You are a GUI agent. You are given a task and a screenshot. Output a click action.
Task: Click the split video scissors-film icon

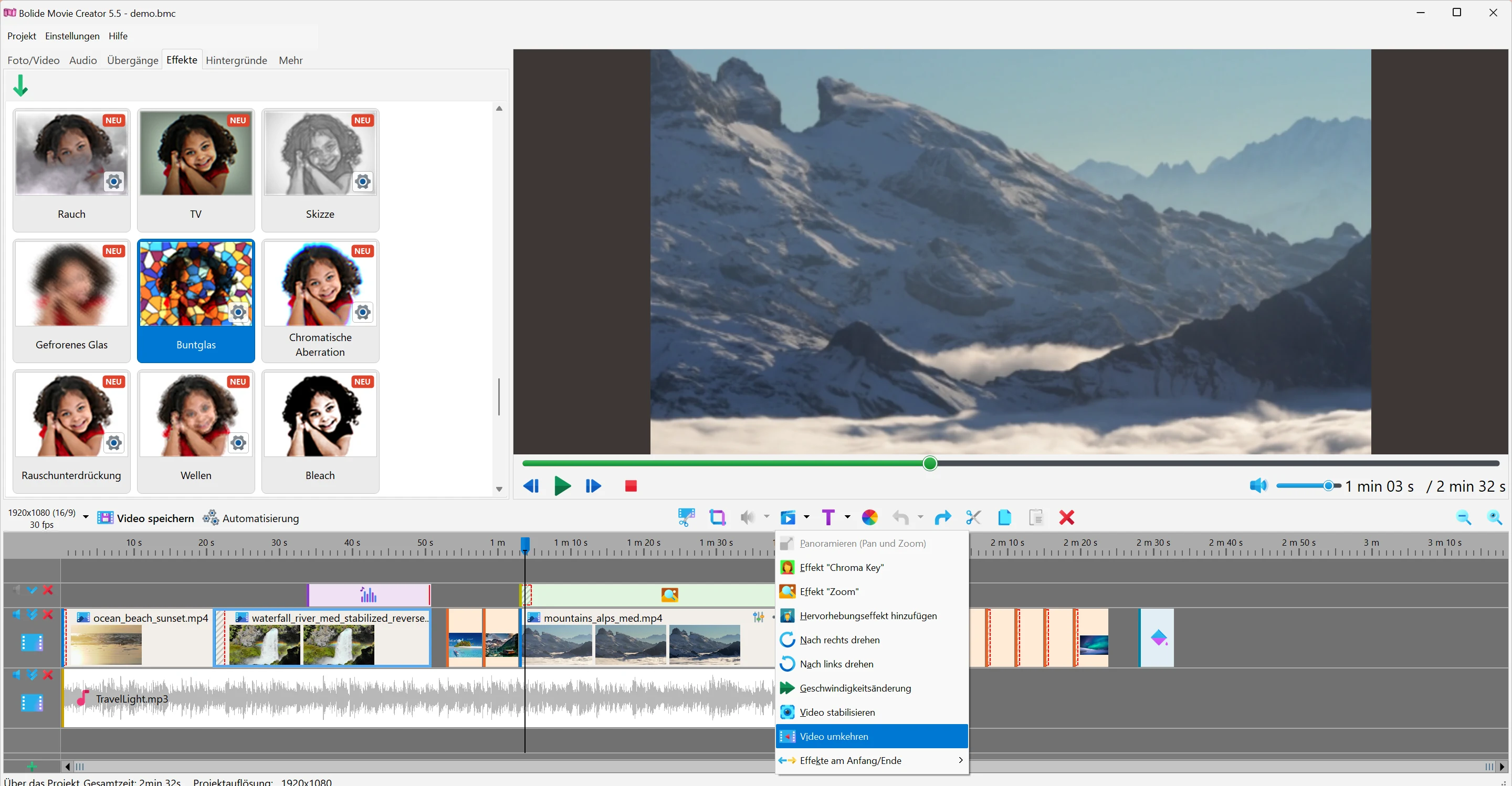pyautogui.click(x=686, y=517)
